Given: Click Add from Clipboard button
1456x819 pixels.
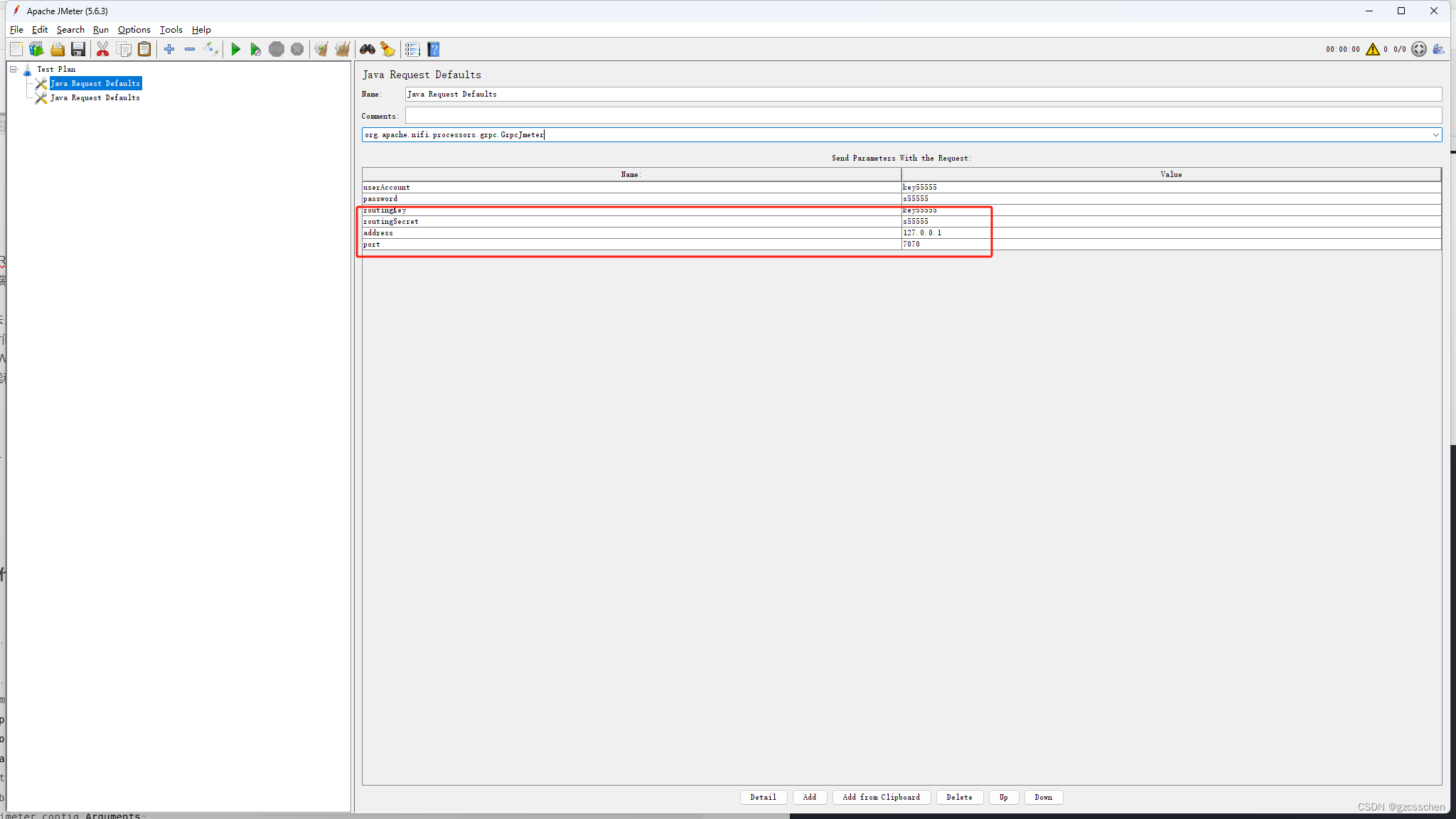Looking at the screenshot, I should click(x=881, y=797).
